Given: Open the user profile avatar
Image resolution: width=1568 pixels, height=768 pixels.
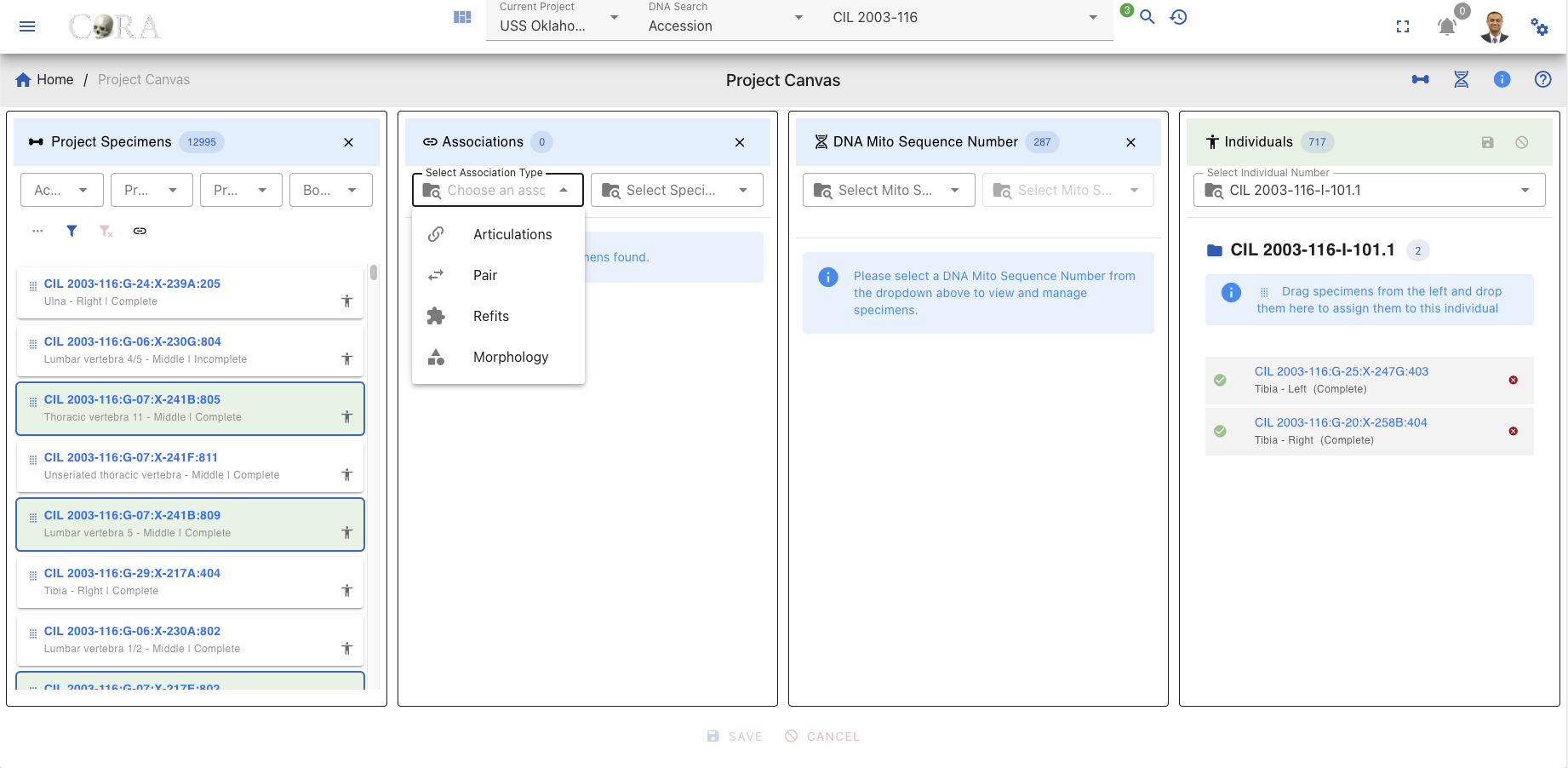Looking at the screenshot, I should (x=1495, y=26).
